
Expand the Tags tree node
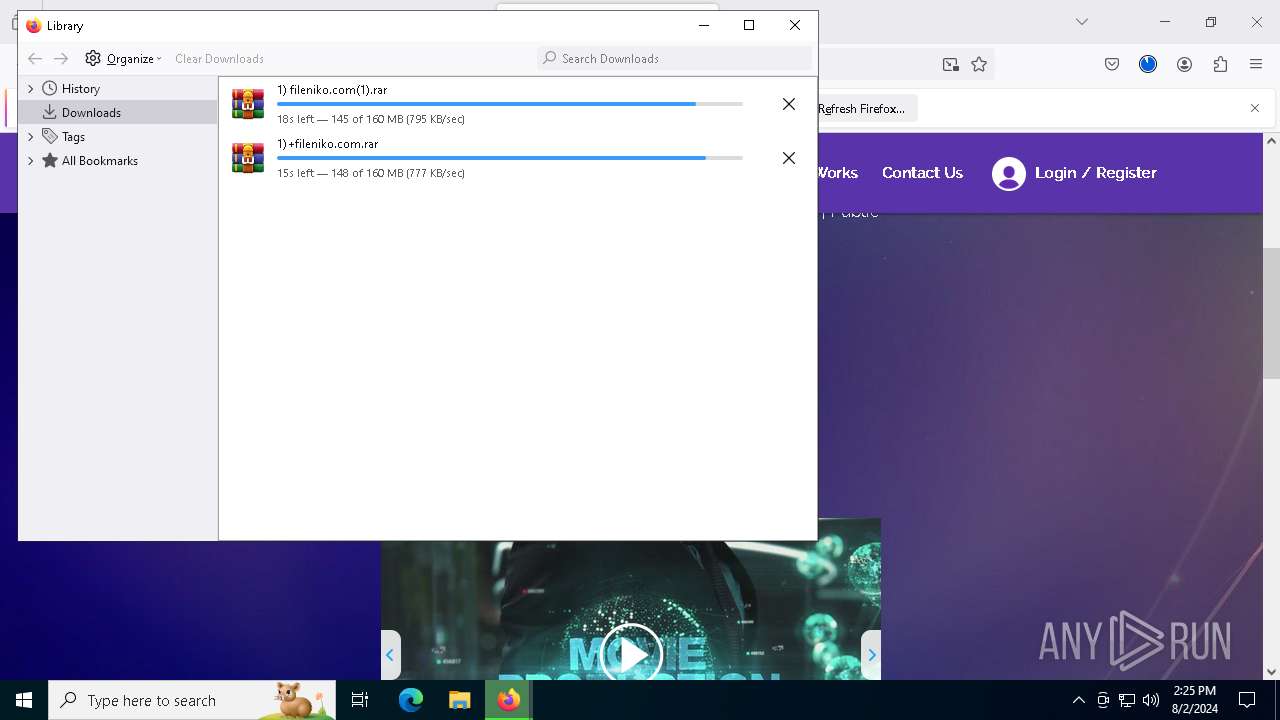point(30,136)
